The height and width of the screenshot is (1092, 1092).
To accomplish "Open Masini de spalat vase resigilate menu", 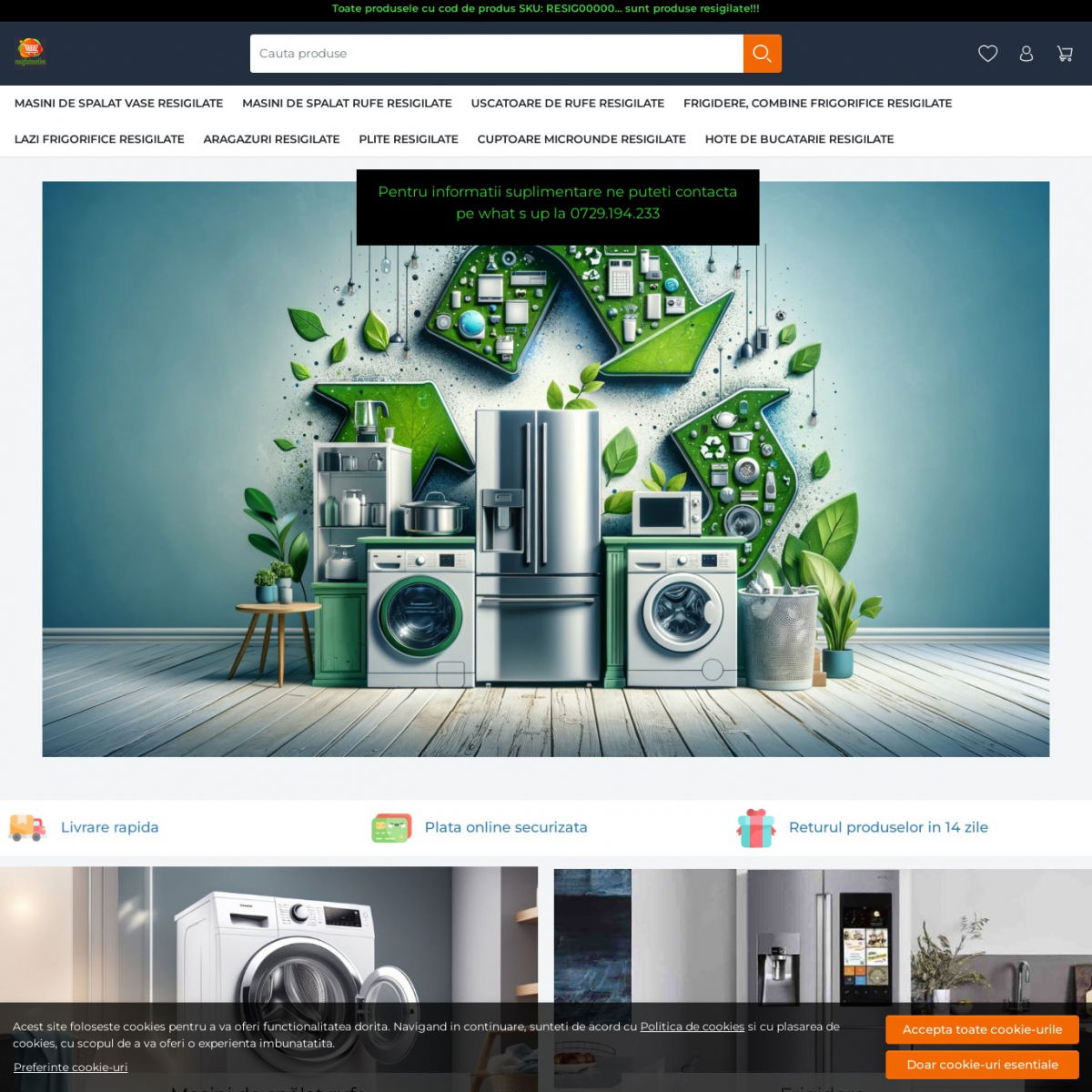I will coord(118,103).
